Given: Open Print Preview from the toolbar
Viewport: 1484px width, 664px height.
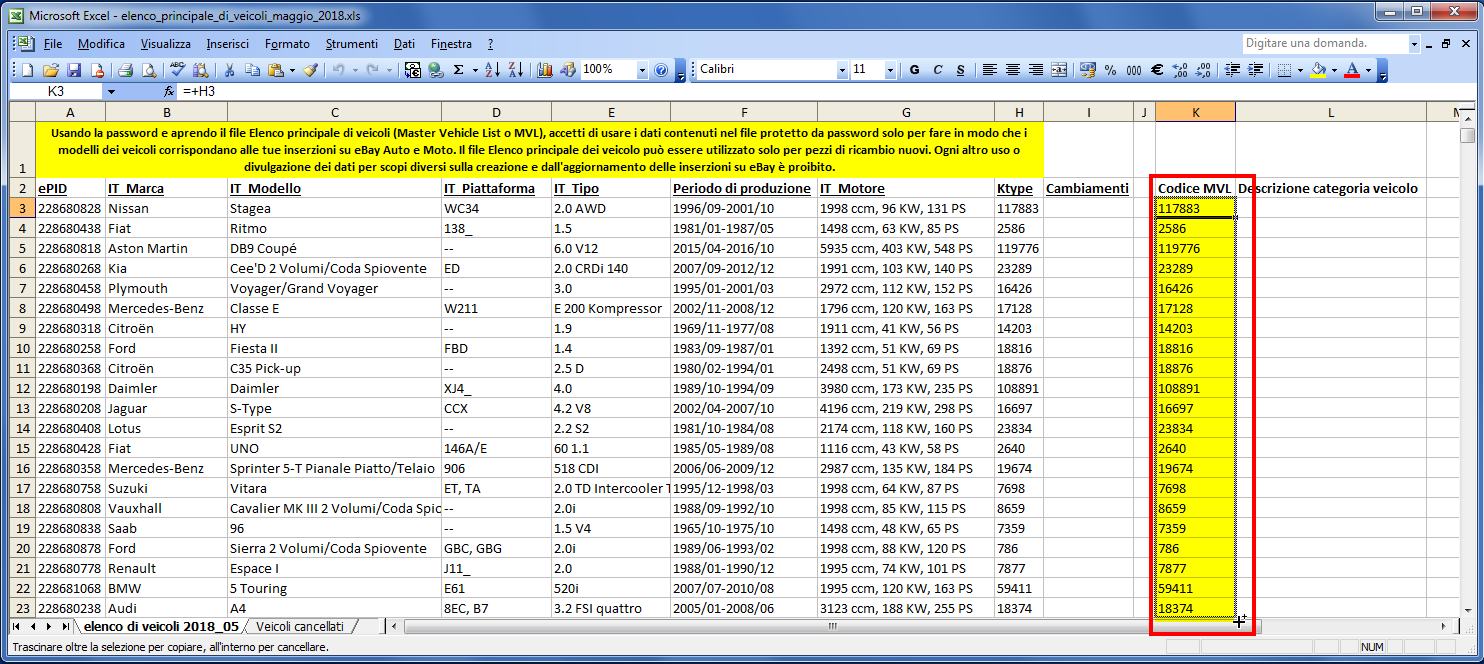Looking at the screenshot, I should 148,70.
